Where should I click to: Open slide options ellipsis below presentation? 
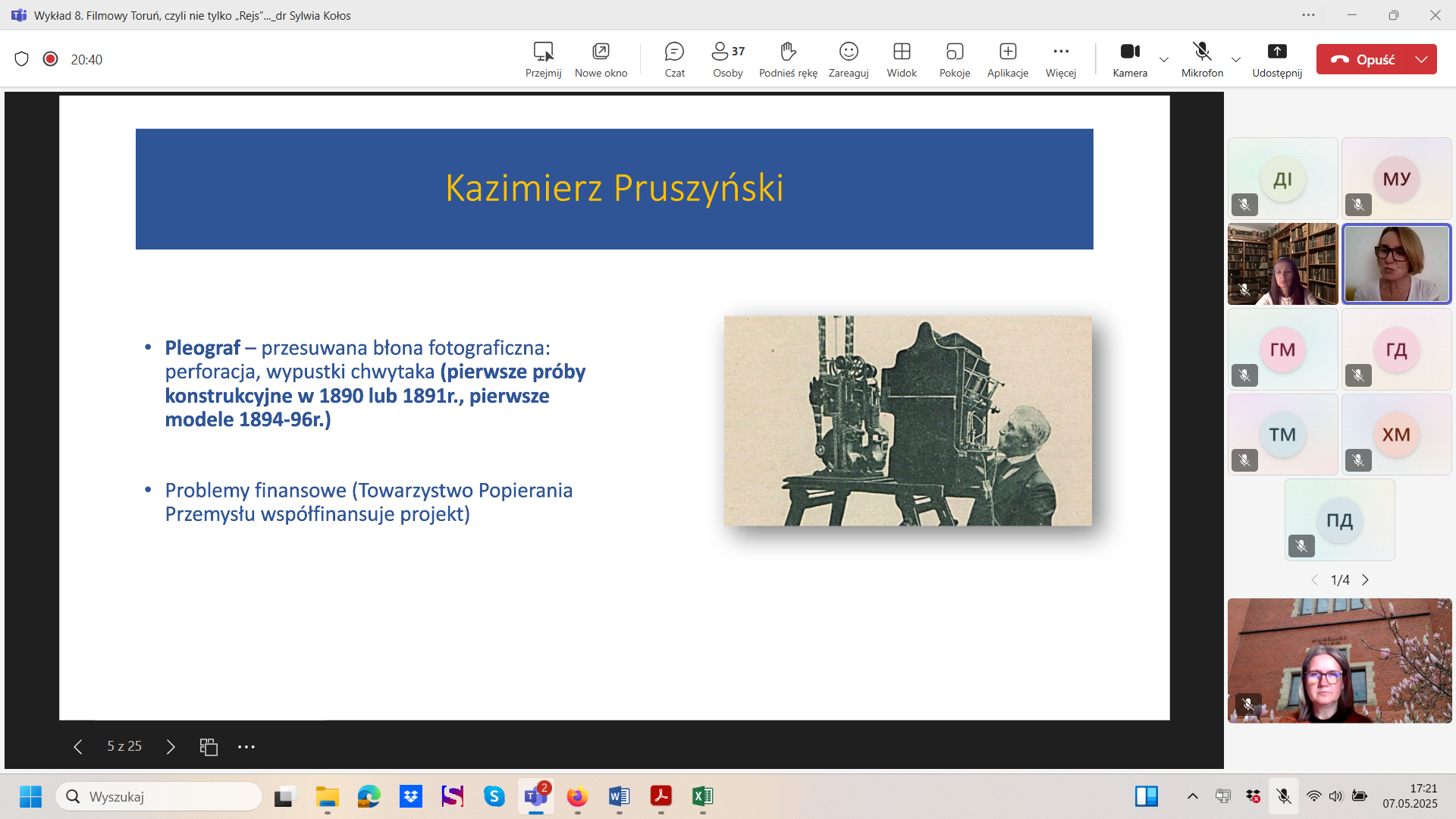coord(246,747)
